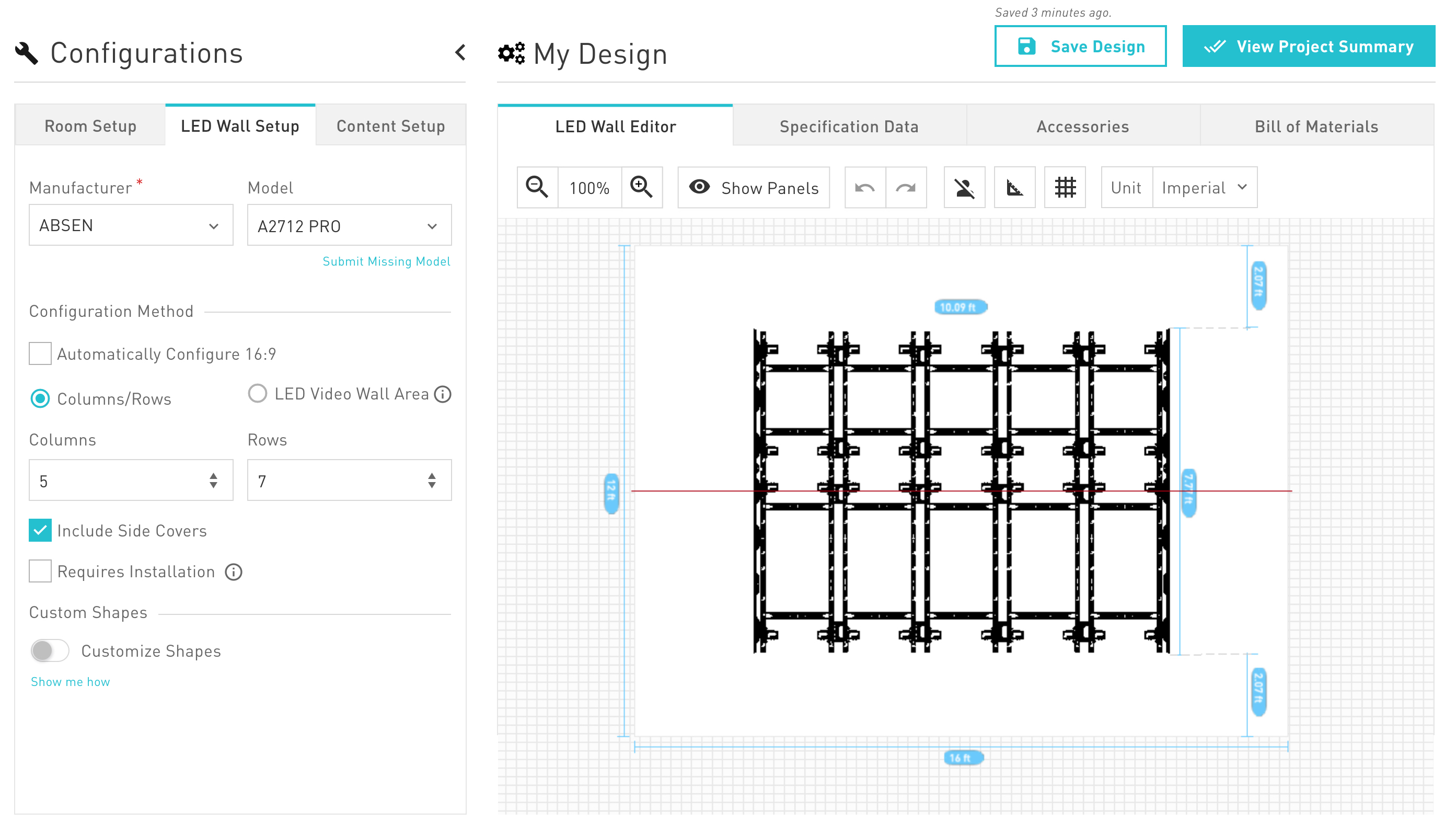Change the Unit from Imperial
This screenshot has width=1456, height=823.
(x=1204, y=187)
